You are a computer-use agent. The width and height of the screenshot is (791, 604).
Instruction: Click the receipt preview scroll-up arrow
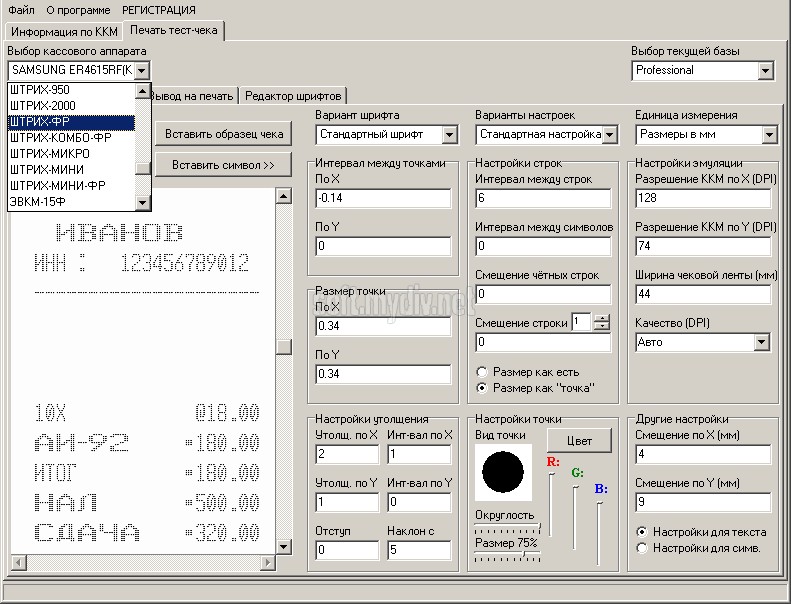coord(284,195)
